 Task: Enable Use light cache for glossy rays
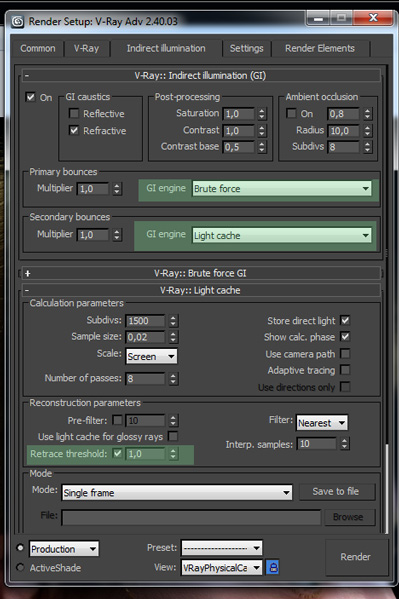click(173, 436)
